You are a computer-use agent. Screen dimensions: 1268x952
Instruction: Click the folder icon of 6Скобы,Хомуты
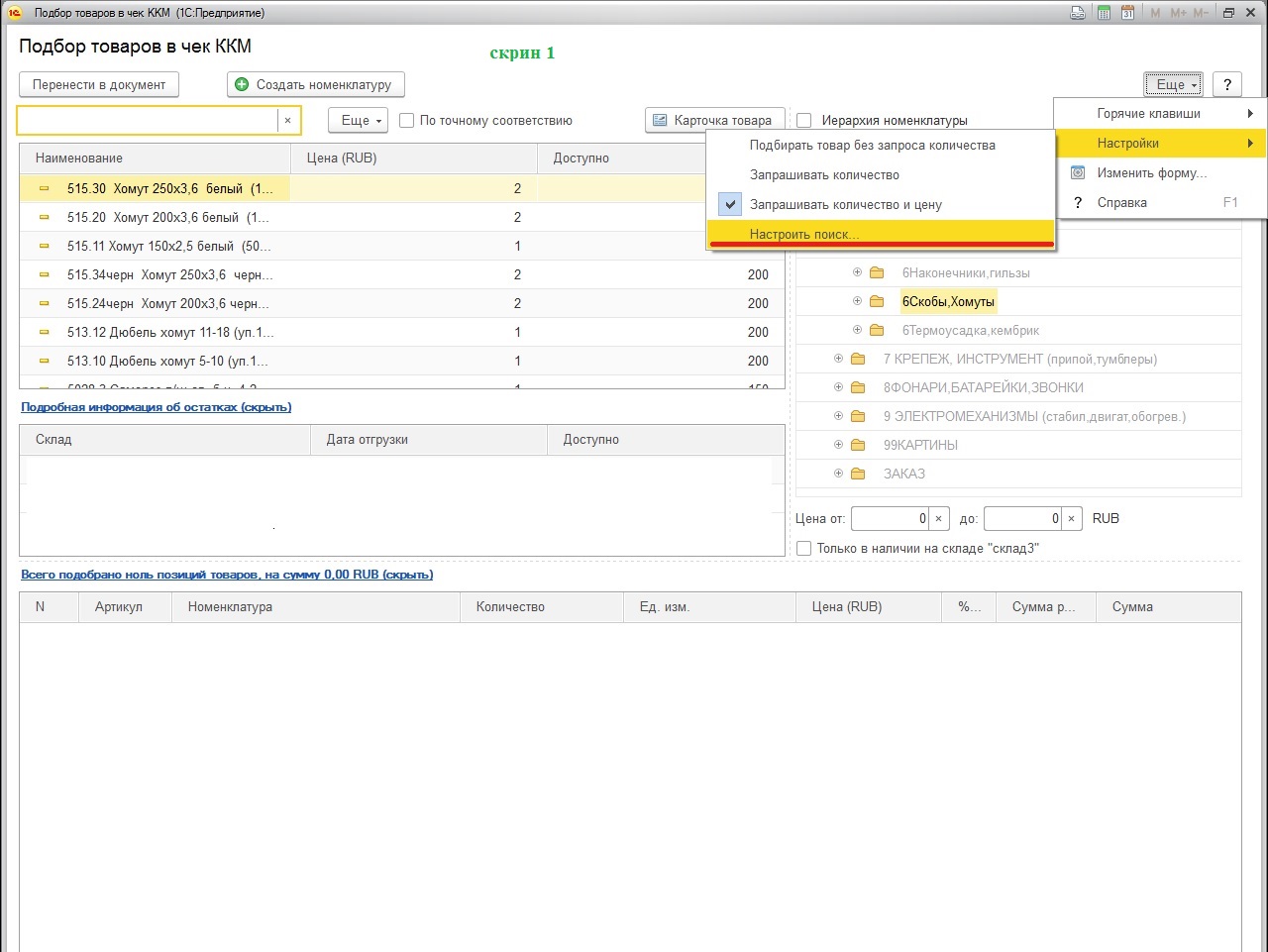click(x=877, y=301)
